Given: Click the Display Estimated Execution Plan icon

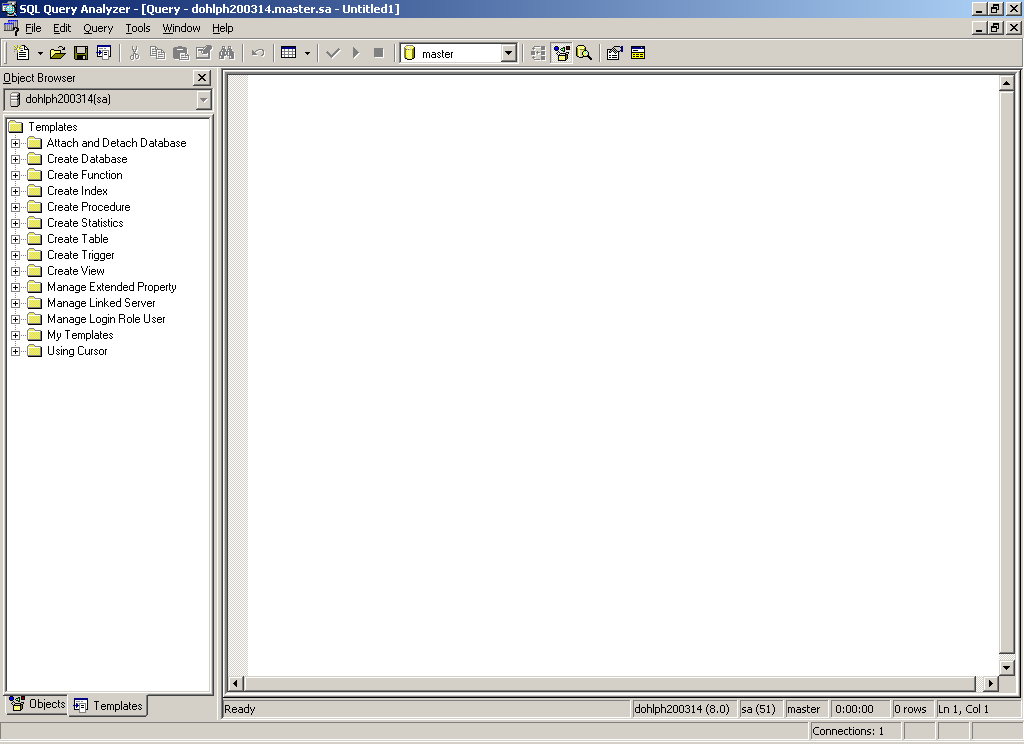Looking at the screenshot, I should [538, 53].
